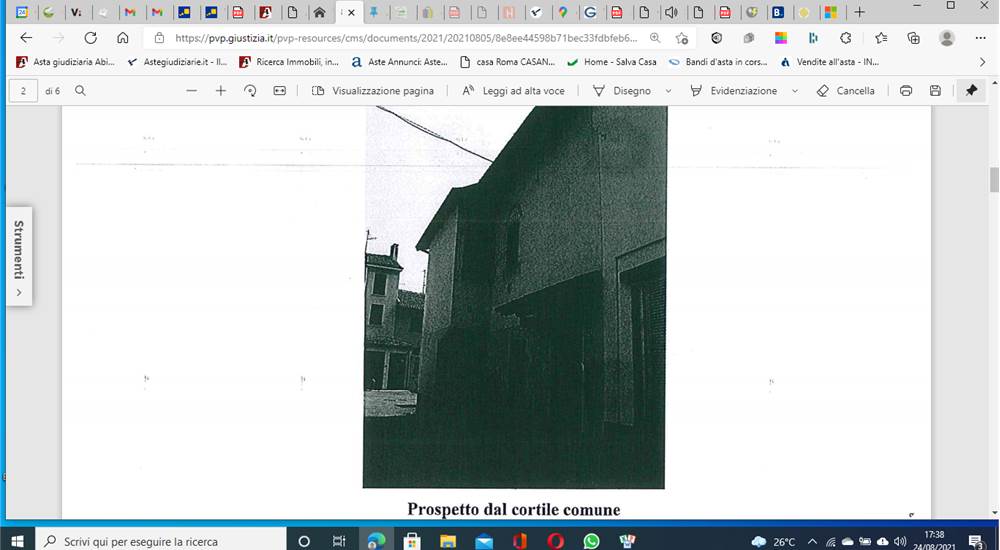The width and height of the screenshot is (1000, 550).
Task: Open Astegiudiziarie.it bookmark
Action: pos(177,62)
